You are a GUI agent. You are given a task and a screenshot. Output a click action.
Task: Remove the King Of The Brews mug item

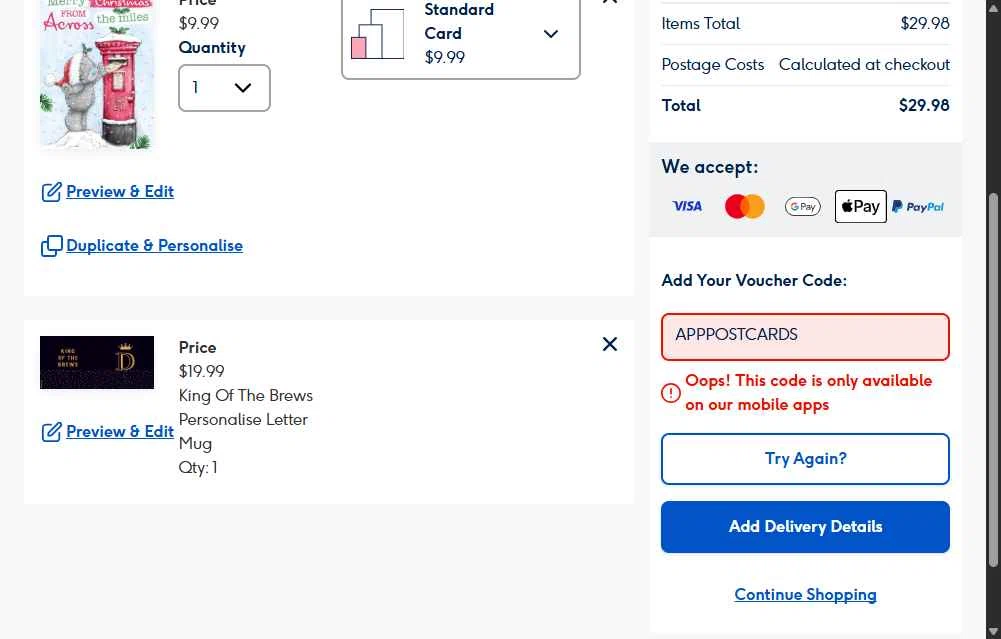[x=610, y=344]
